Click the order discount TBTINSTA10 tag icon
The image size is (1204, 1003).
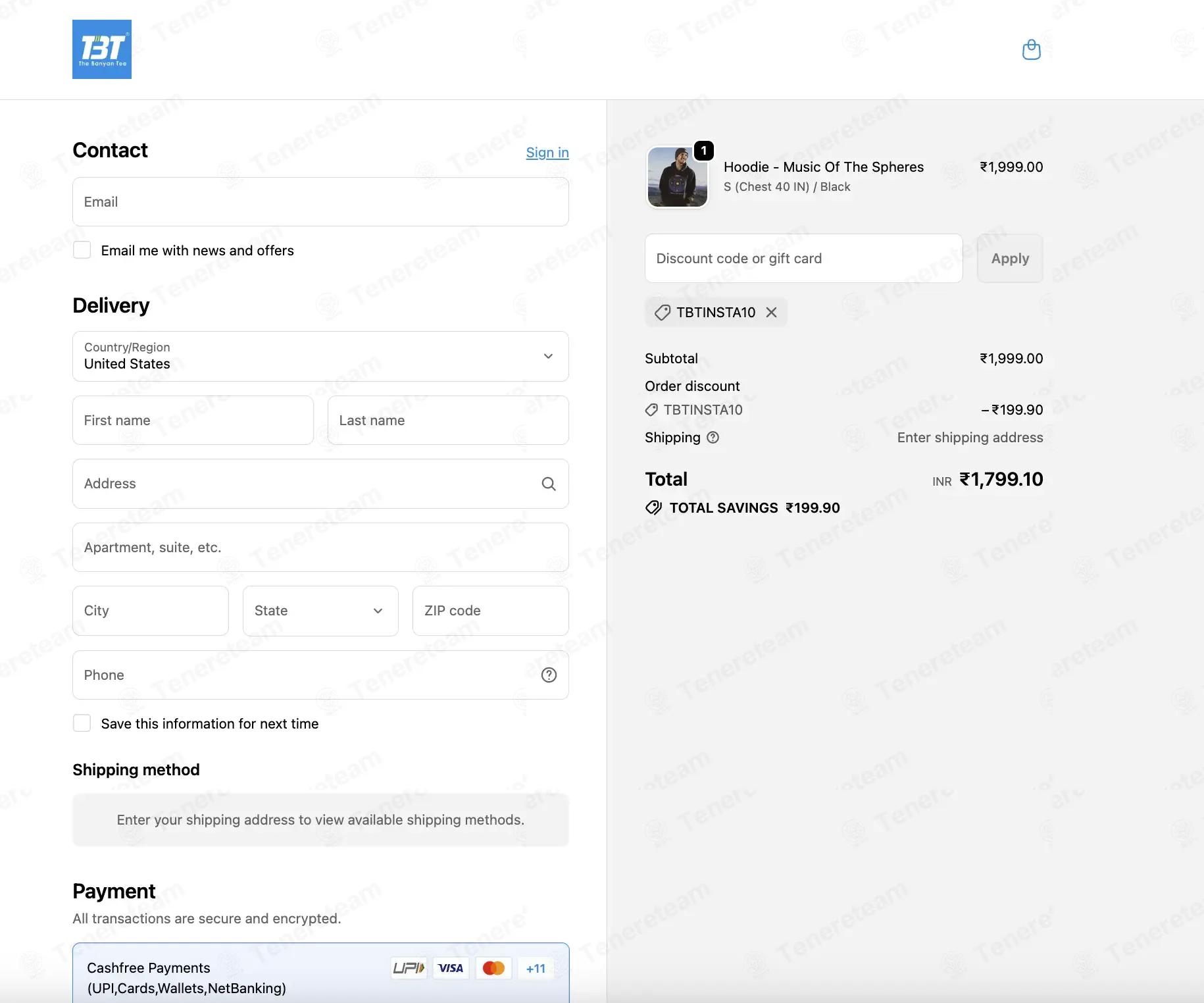coord(651,410)
